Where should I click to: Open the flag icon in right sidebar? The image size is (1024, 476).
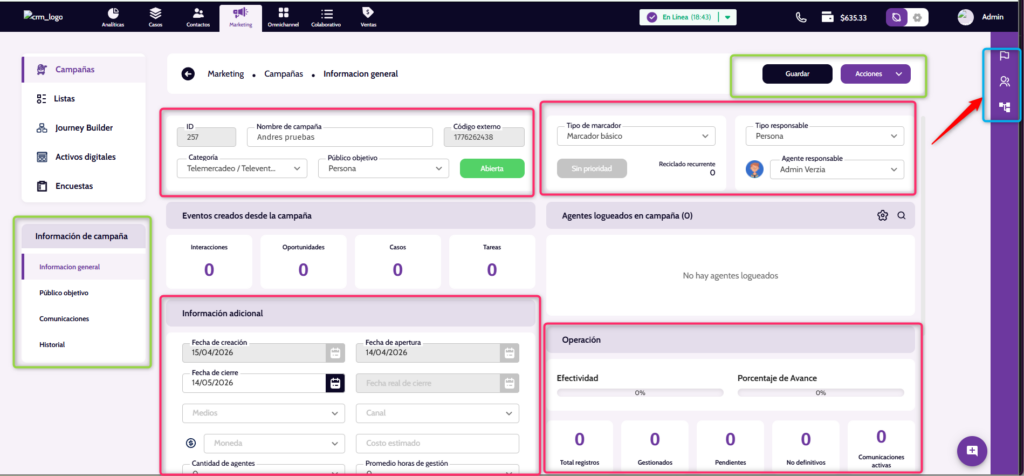[1003, 56]
